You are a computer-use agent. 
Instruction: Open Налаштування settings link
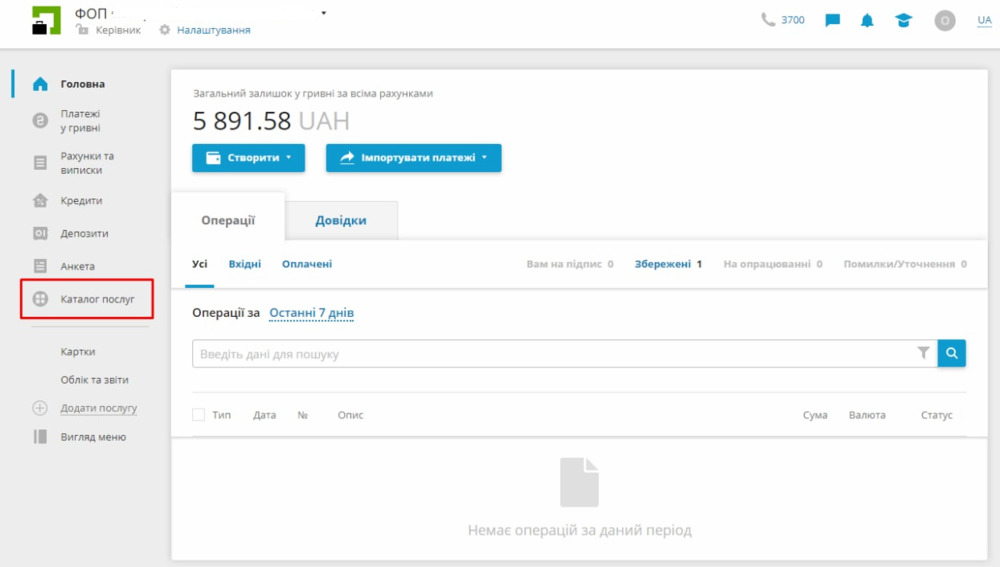coord(213,30)
